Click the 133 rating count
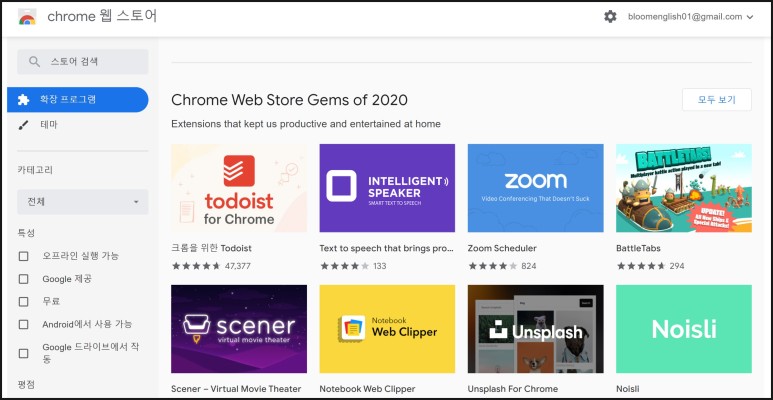Viewport: 773px width, 400px height. [x=380, y=266]
